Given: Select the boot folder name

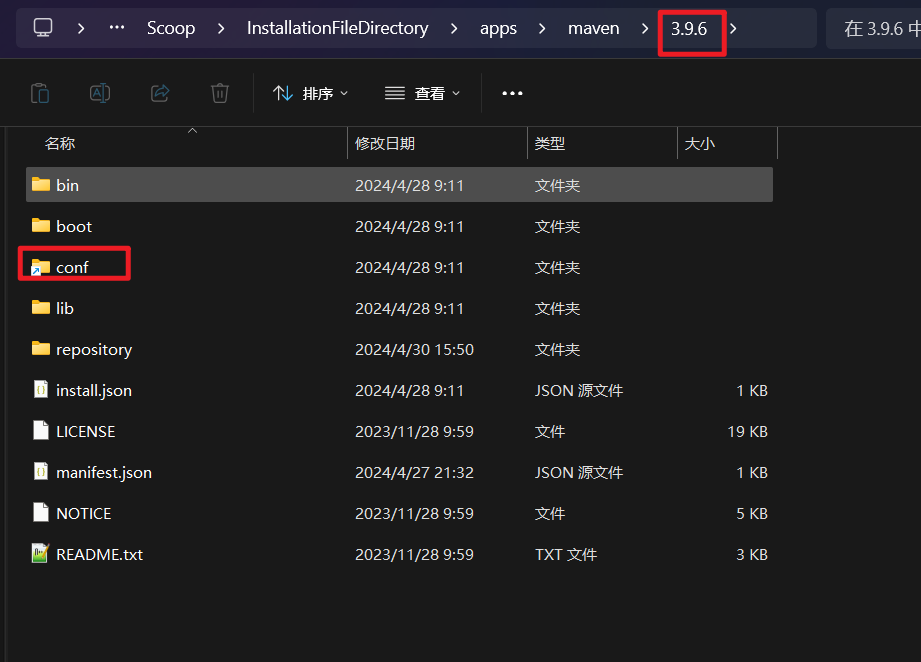Looking at the screenshot, I should click(74, 226).
